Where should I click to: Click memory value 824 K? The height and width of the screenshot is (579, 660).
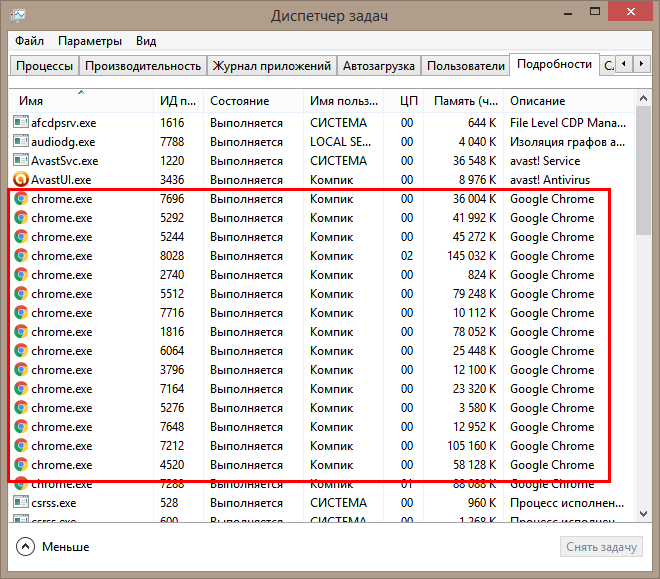[482, 275]
